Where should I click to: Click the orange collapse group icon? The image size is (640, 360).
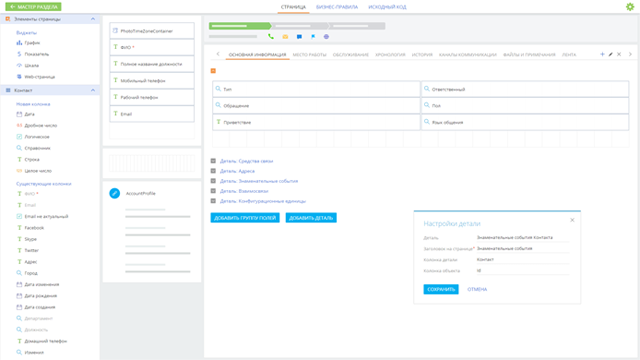[x=213, y=71]
